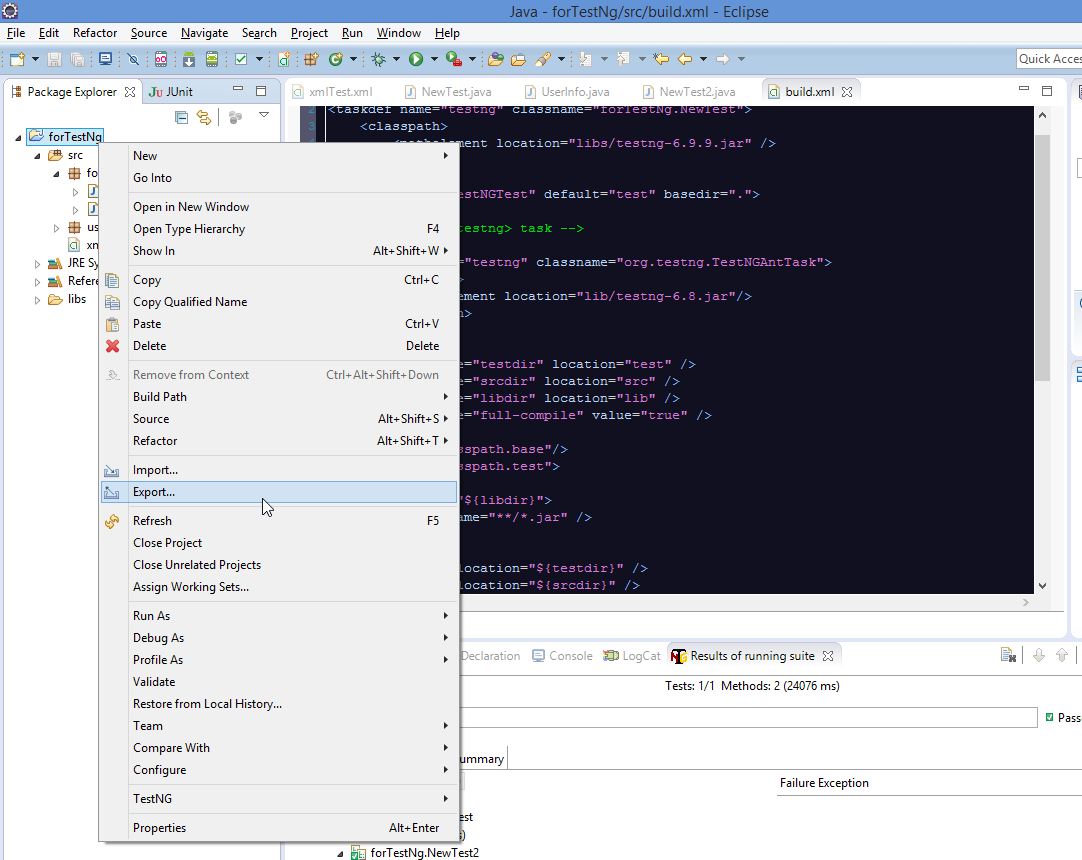Open the External Tools dropdown arrow

[x=472, y=59]
